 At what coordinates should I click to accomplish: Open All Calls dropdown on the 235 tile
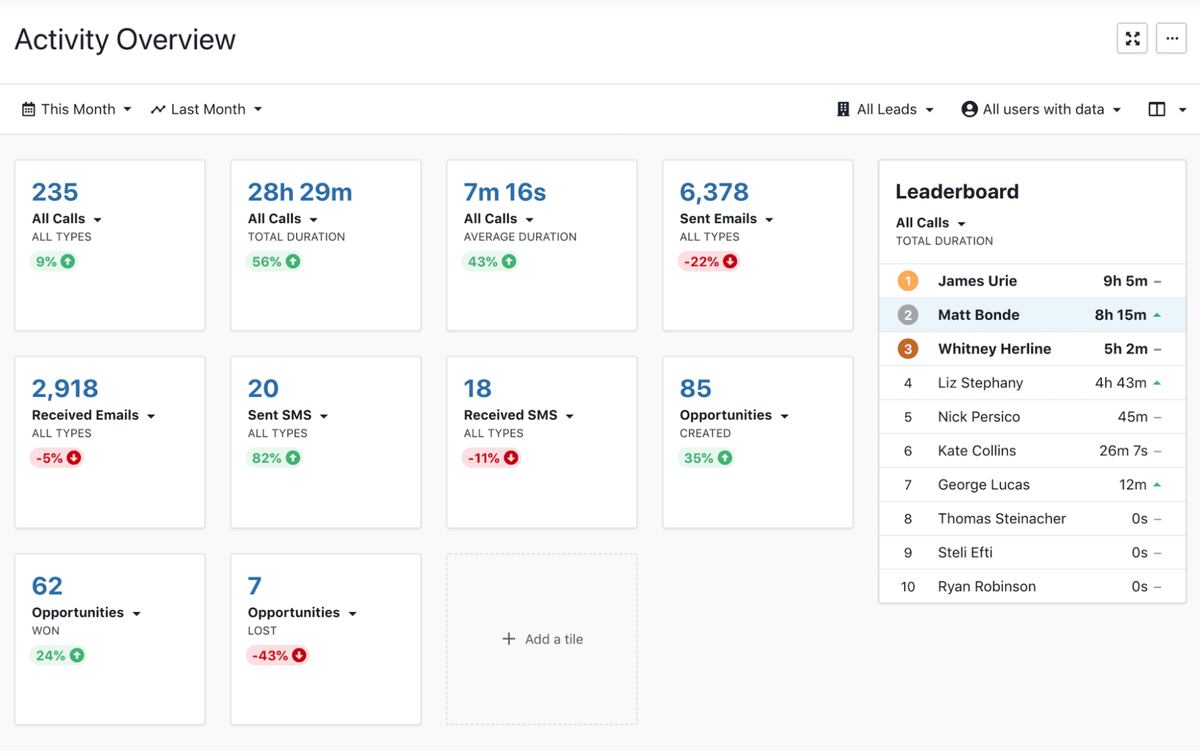click(67, 219)
